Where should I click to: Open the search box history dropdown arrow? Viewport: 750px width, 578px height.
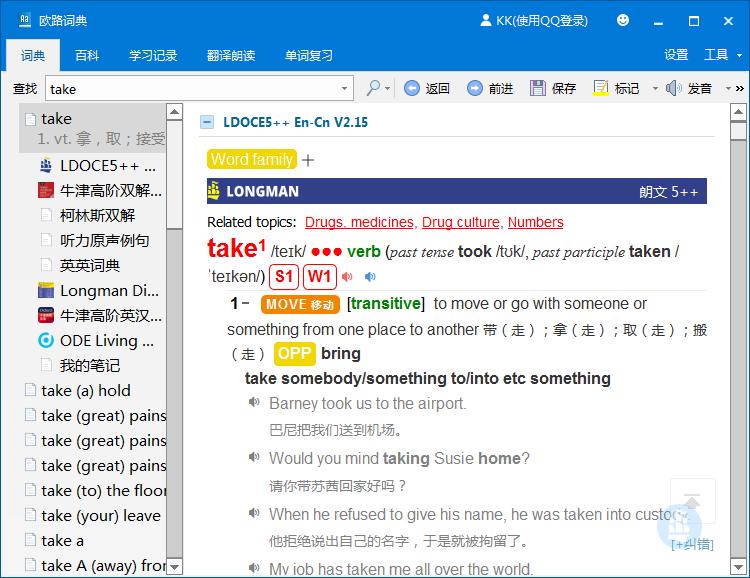click(344, 89)
